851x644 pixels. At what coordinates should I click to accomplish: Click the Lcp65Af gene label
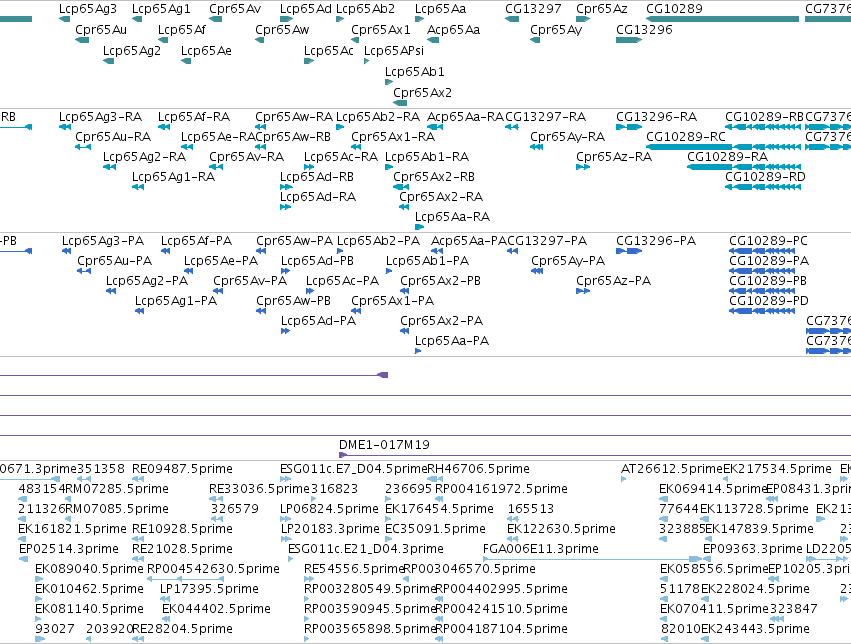182,29
